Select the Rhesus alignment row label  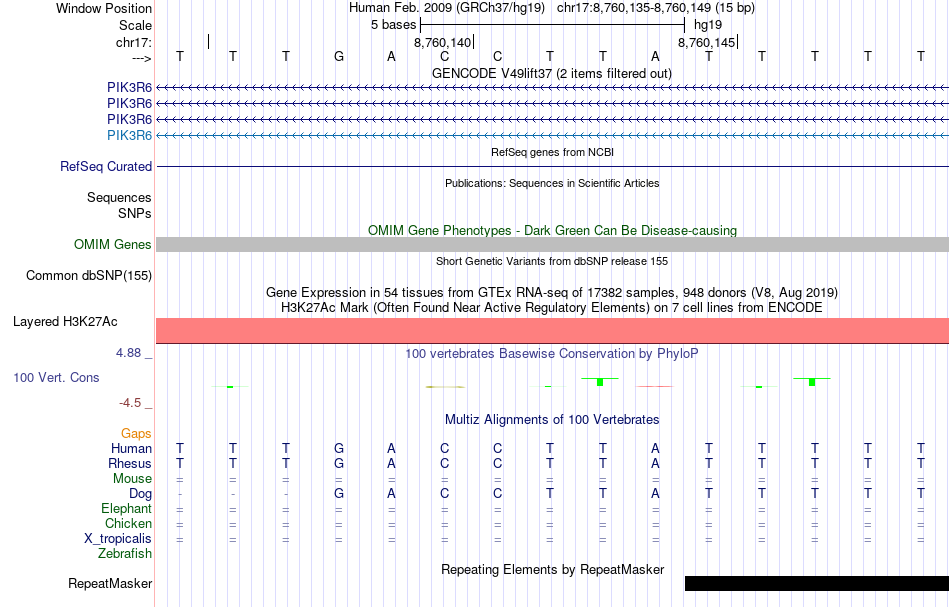(130, 463)
